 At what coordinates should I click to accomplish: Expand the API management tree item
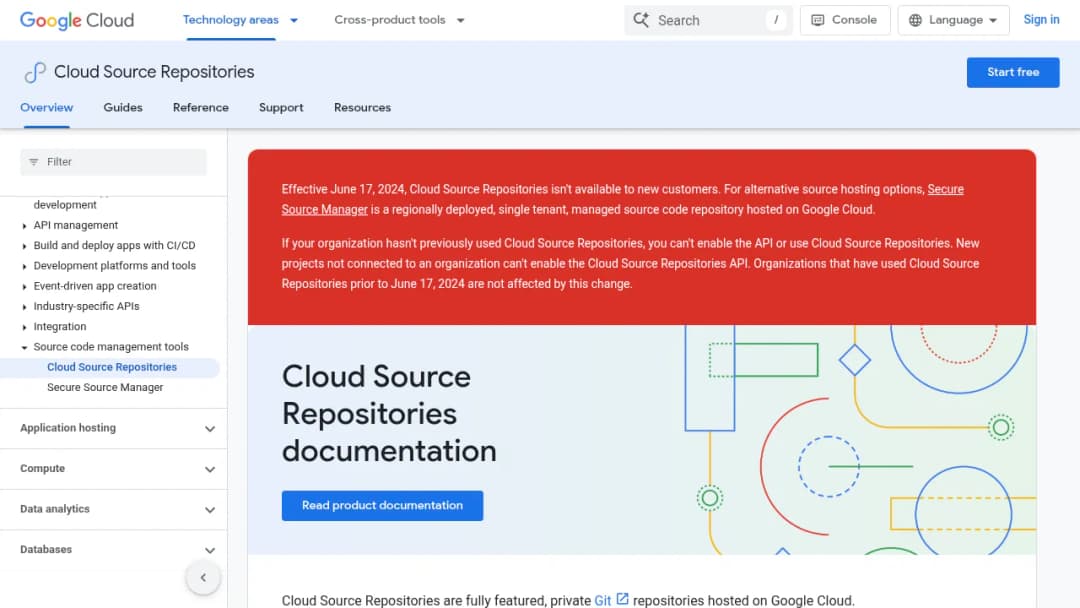[24, 226]
